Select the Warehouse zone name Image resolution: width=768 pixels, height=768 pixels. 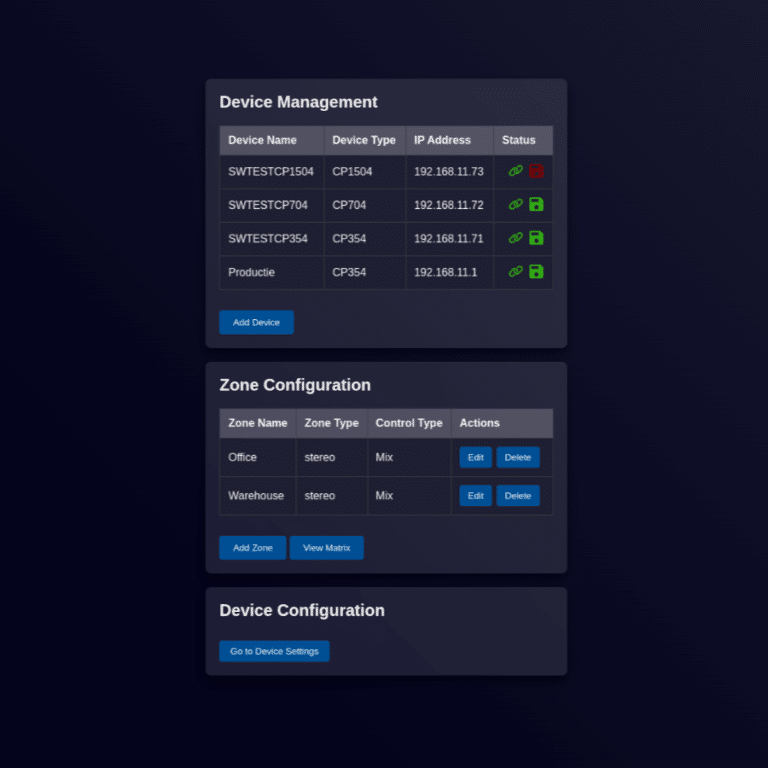click(x=256, y=496)
